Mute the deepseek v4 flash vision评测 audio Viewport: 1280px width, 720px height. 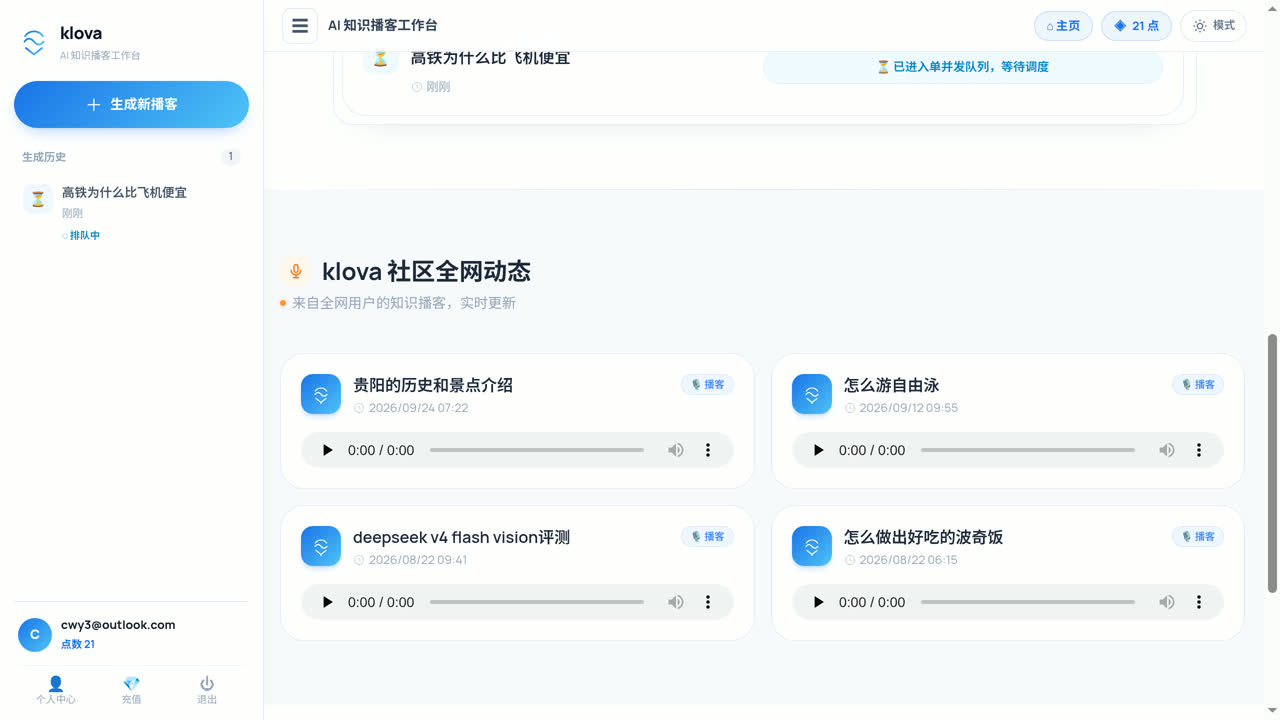[x=676, y=602]
